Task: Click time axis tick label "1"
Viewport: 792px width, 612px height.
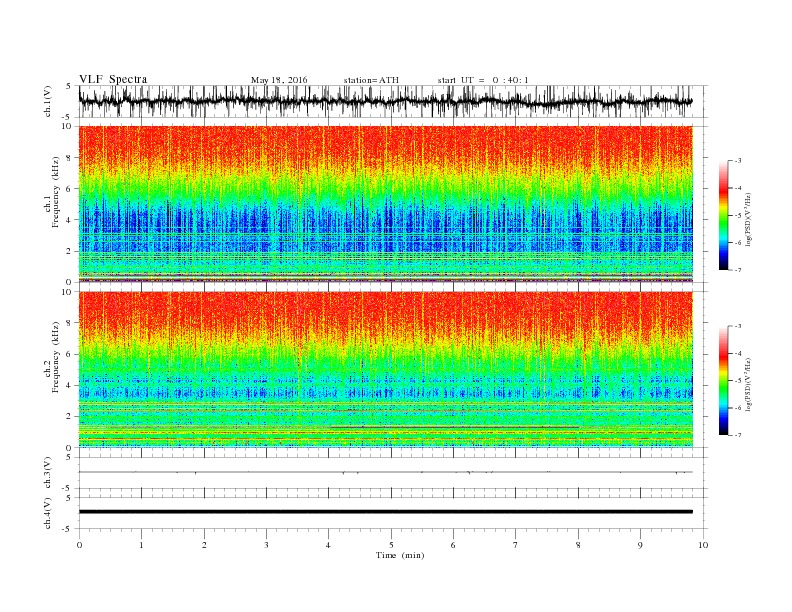Action: [141, 545]
